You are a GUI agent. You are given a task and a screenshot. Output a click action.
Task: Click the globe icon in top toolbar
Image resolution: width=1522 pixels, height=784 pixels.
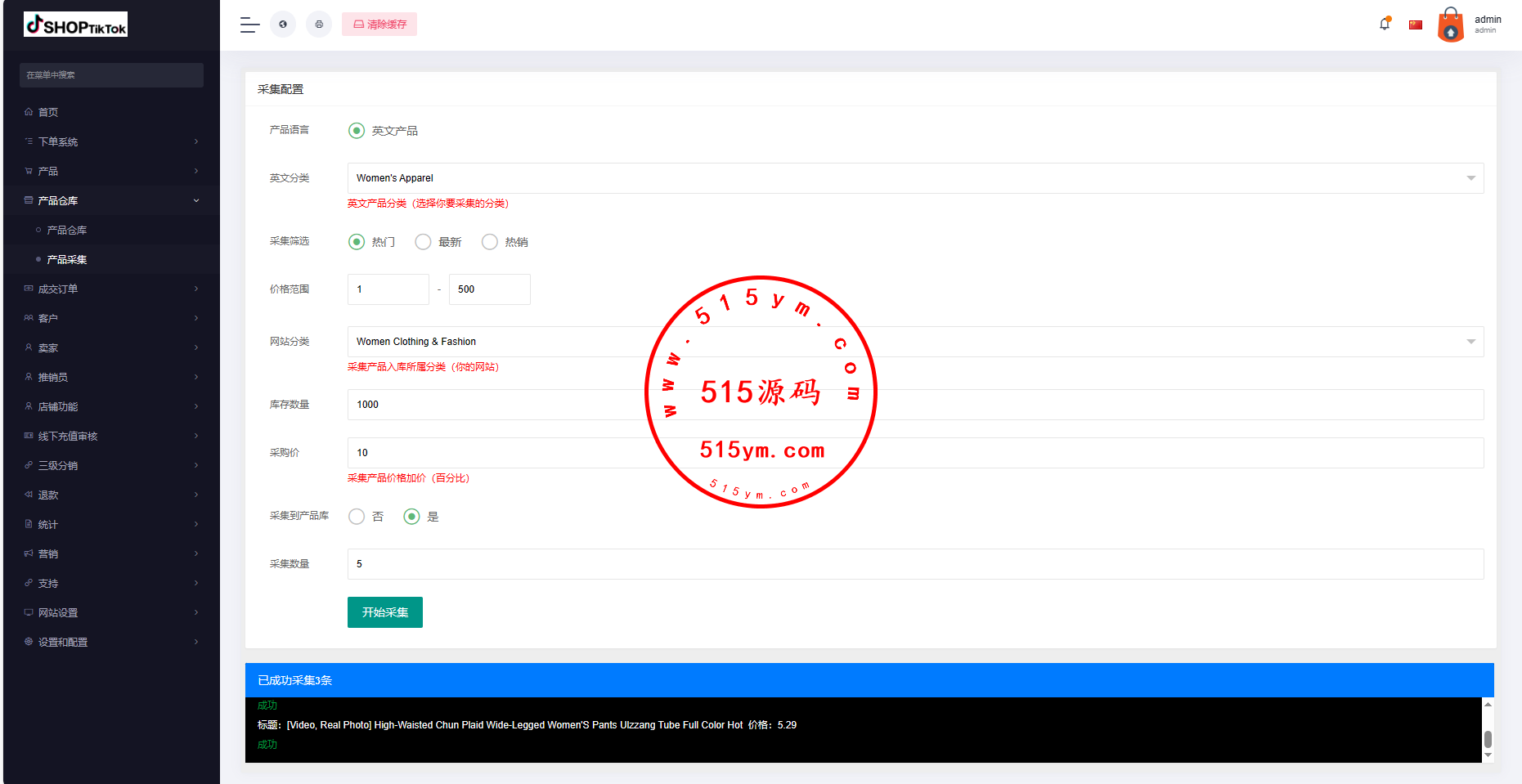(x=283, y=25)
